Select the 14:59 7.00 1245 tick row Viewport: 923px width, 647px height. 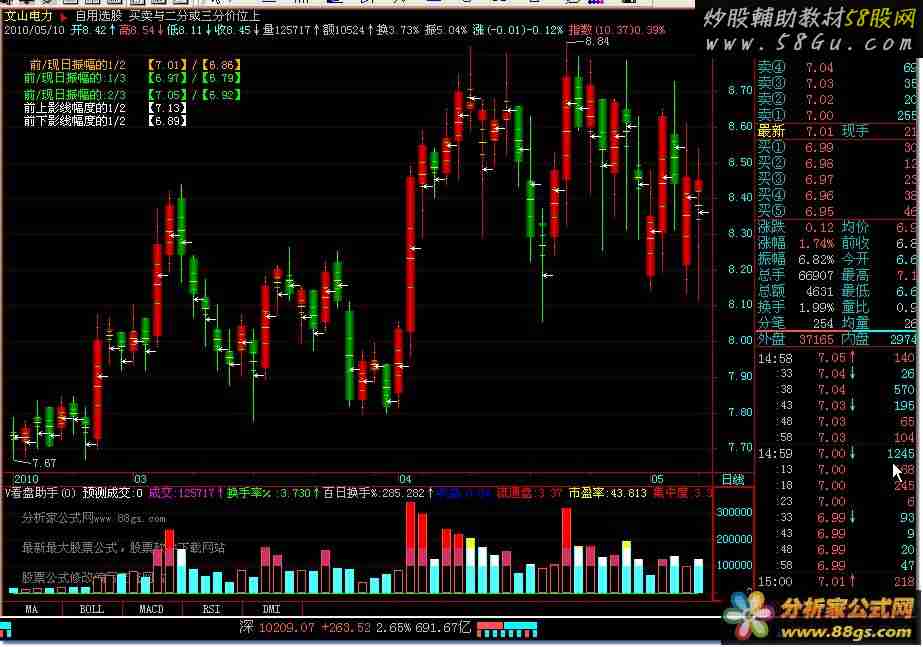pos(837,453)
